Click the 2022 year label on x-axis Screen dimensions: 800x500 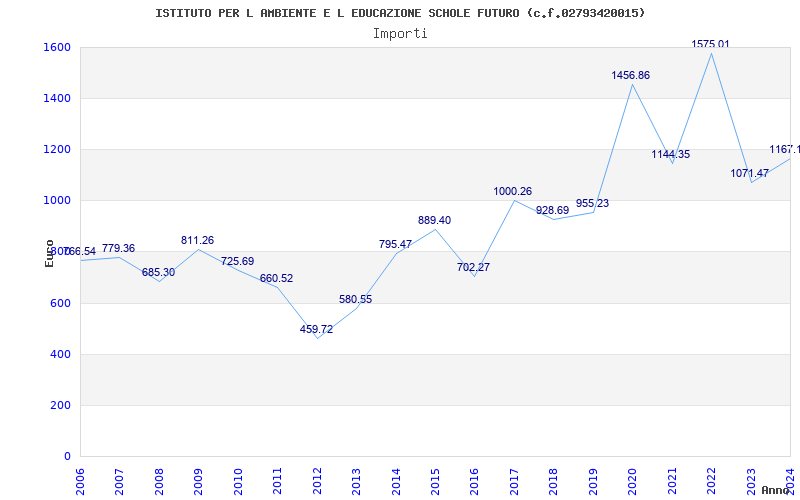click(x=711, y=481)
